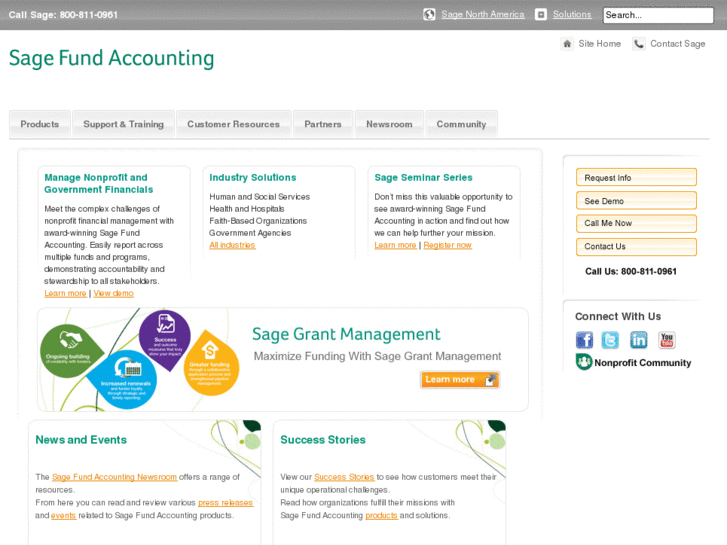
Task: Click the Call Me Now button
Action: pyautogui.click(x=636, y=223)
